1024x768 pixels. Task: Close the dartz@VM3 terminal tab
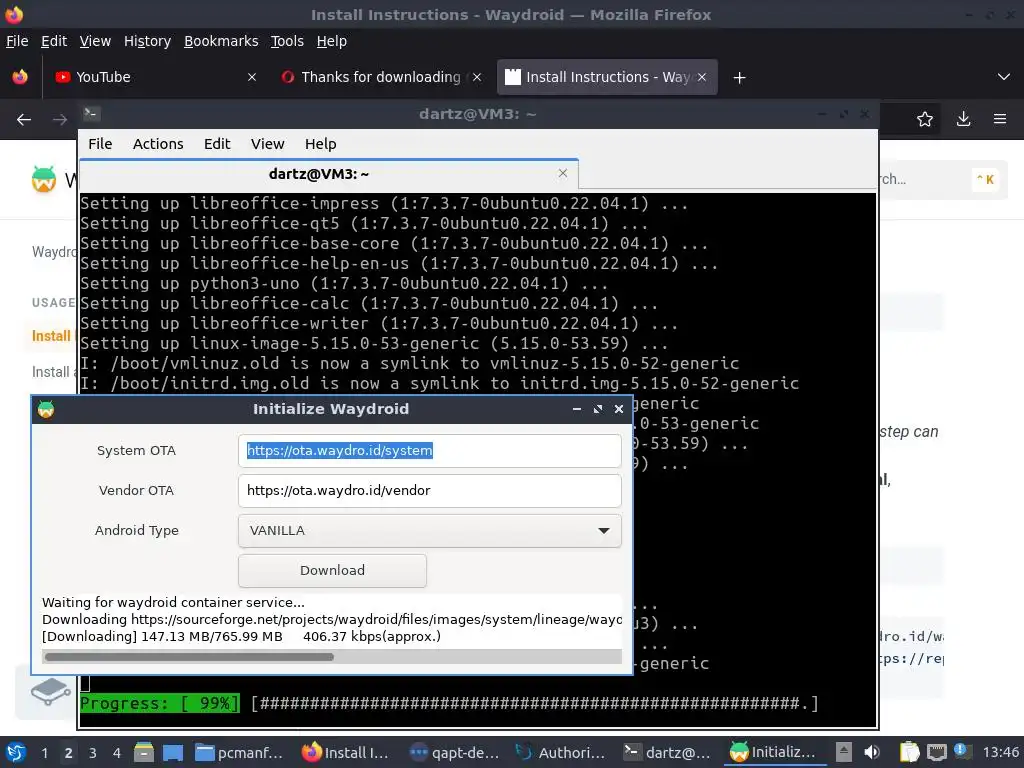tap(563, 173)
